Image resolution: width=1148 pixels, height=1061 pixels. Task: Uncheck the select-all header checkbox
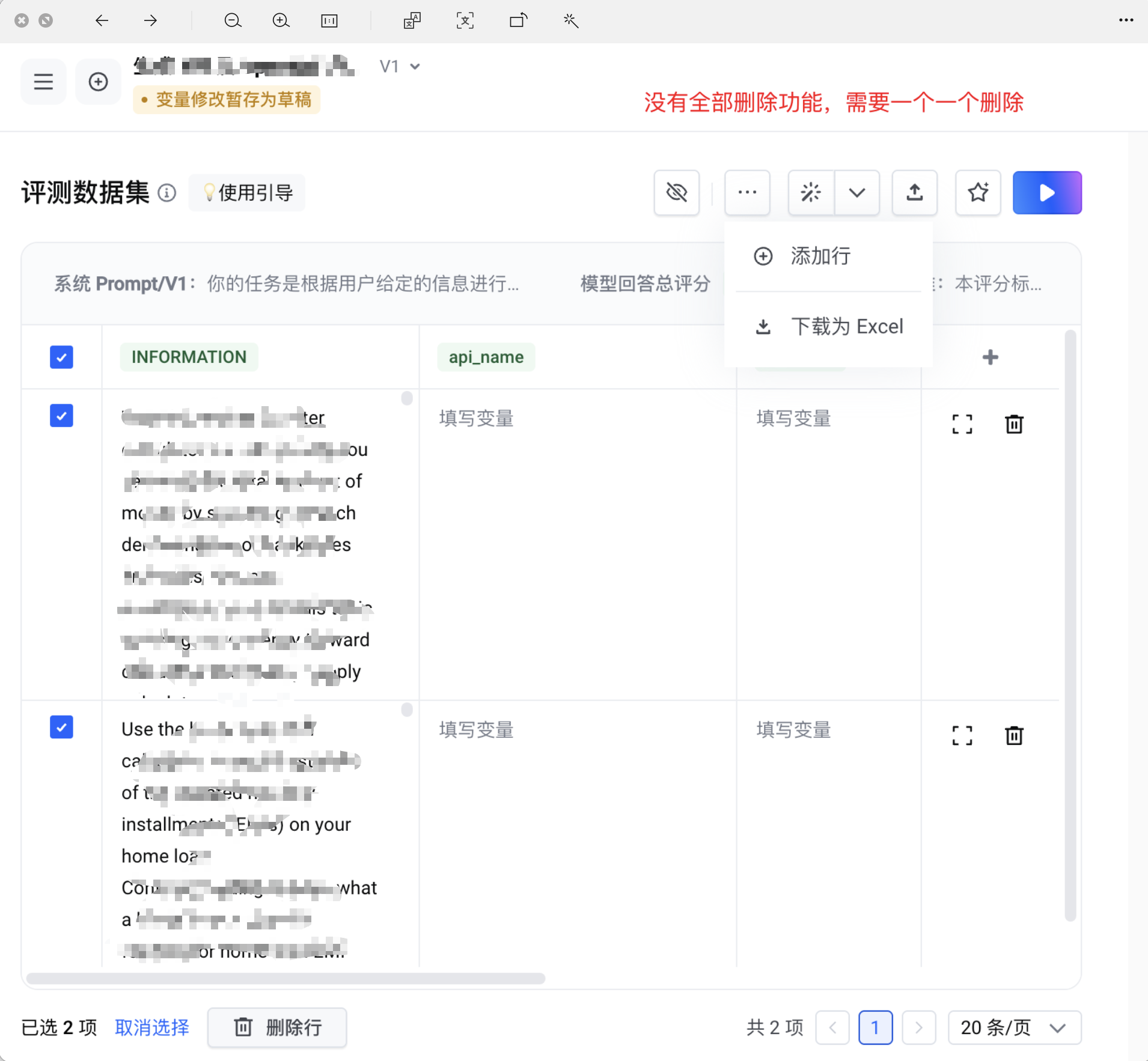(61, 357)
